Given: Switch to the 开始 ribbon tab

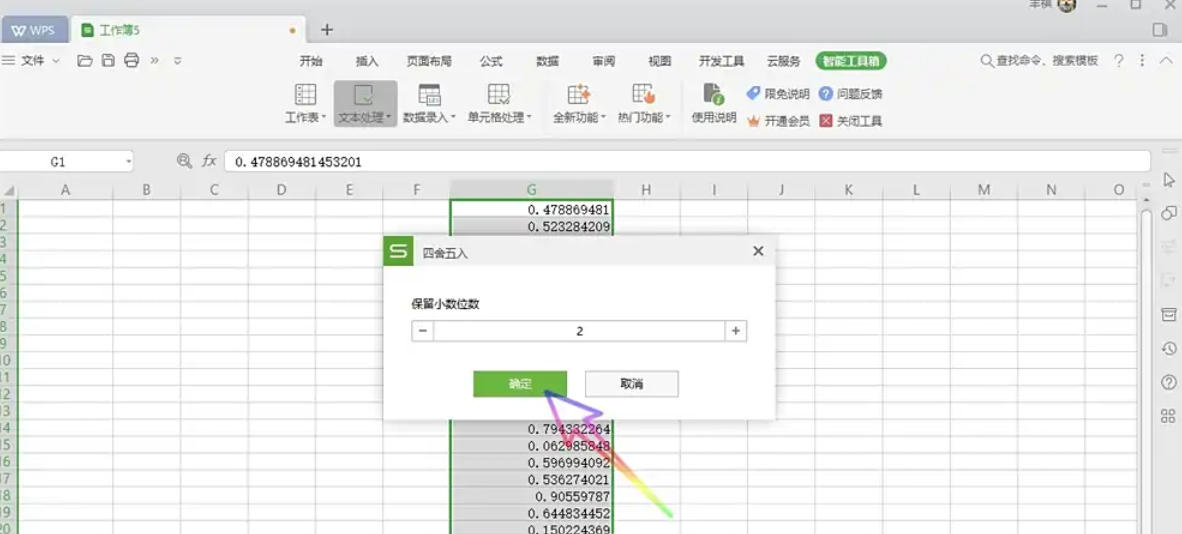Looking at the screenshot, I should pyautogui.click(x=311, y=61).
